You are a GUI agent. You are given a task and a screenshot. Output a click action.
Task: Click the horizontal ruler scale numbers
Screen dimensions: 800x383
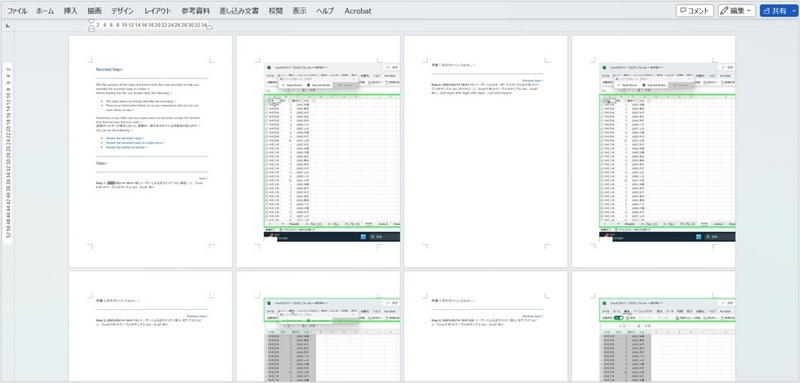[151, 25]
